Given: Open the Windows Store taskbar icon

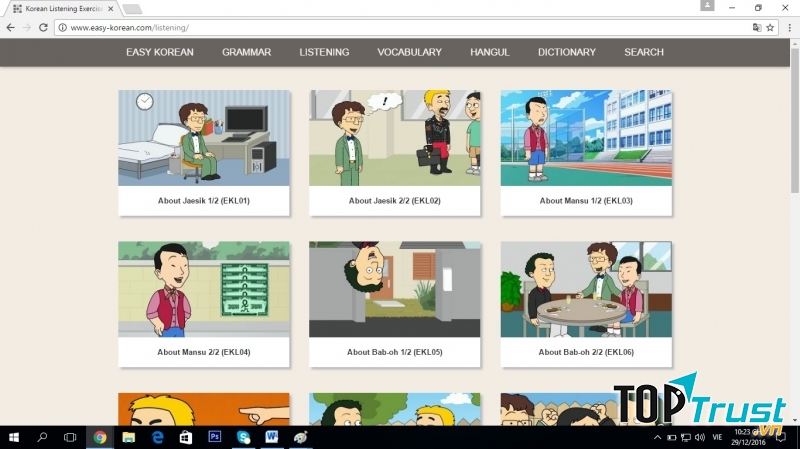Looking at the screenshot, I should 186,437.
